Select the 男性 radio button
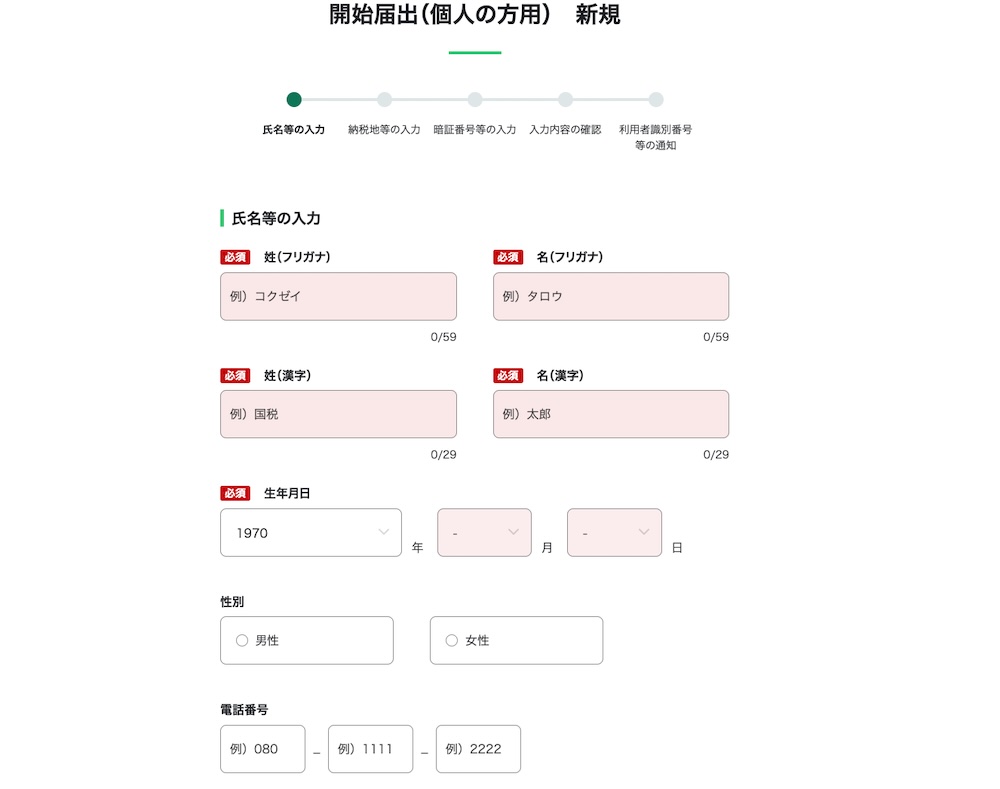1000x789 pixels. tap(242, 640)
